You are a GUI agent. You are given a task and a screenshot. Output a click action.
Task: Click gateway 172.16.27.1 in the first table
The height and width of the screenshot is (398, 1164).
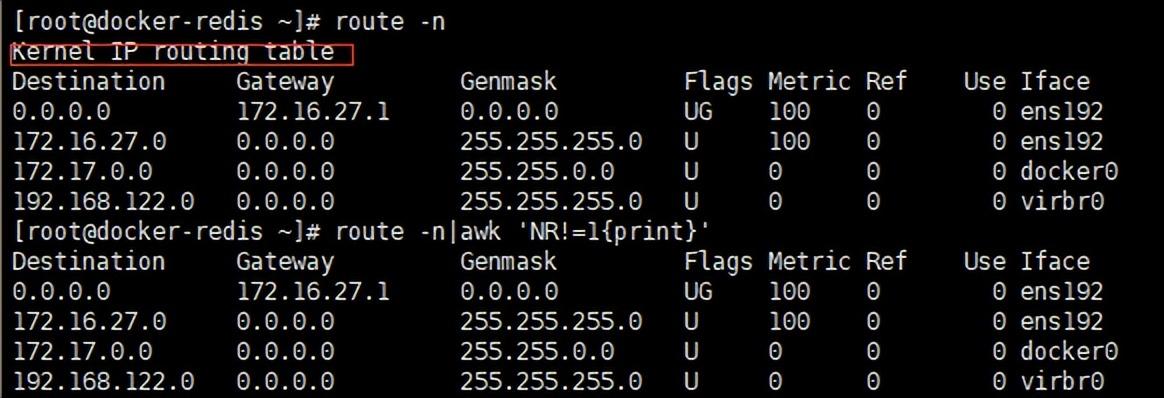313,111
